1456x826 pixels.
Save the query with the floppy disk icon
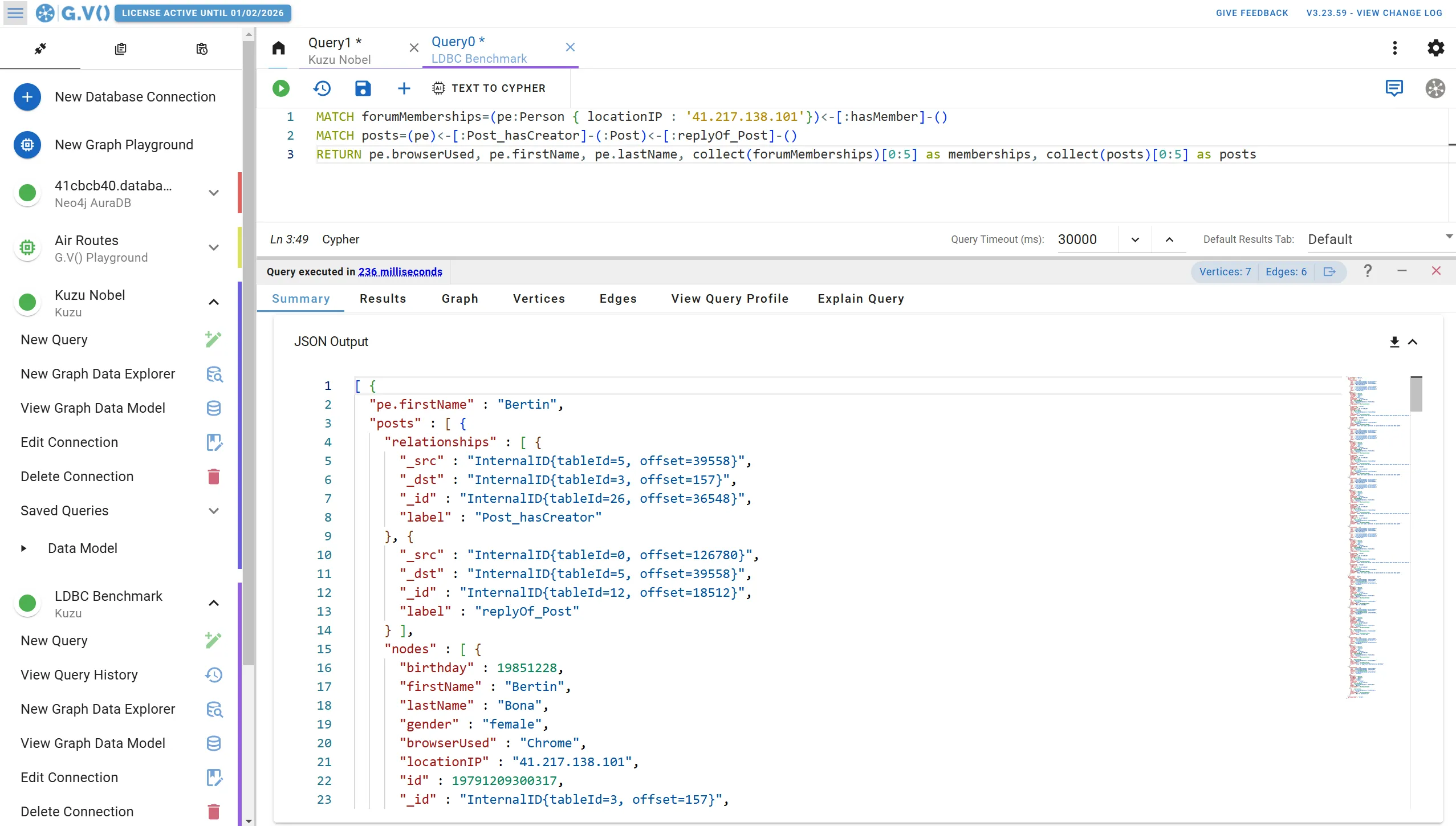click(363, 88)
